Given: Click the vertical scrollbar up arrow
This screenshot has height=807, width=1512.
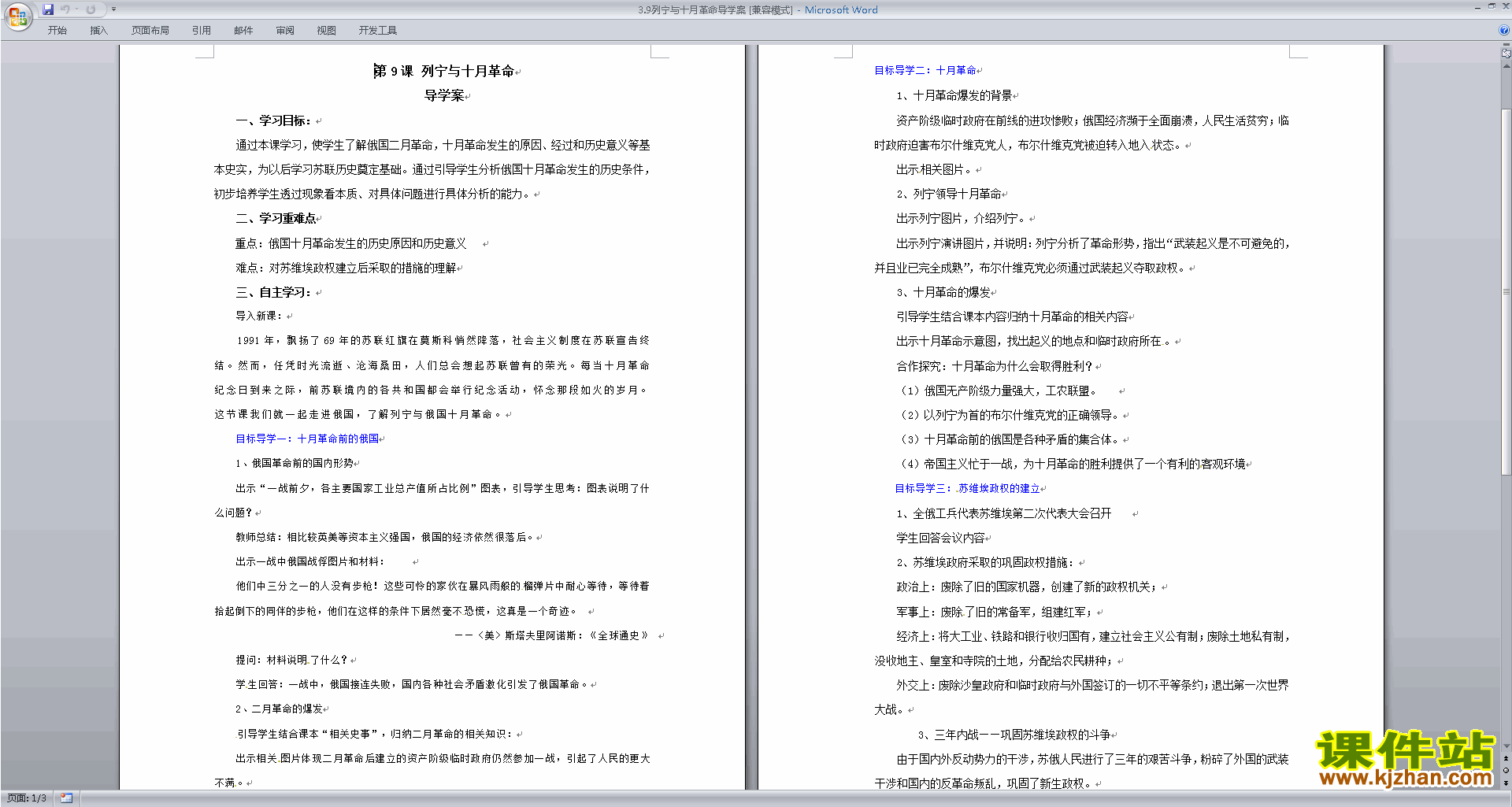Looking at the screenshot, I should click(1506, 66).
